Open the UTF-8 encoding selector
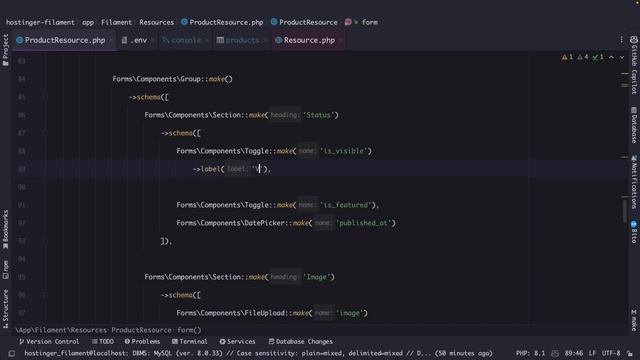This screenshot has width=640, height=360. pyautogui.click(x=611, y=353)
